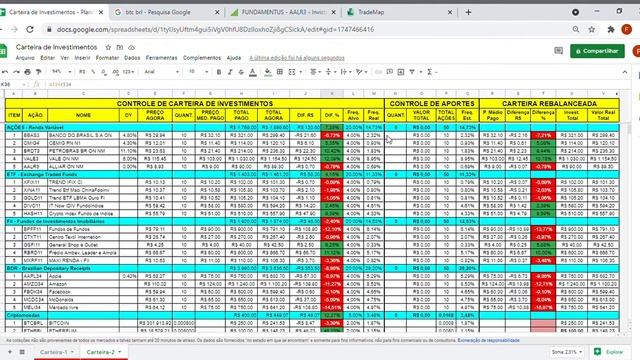Collapse the toolbar with the up chevron
This screenshot has width=640, height=360.
(624, 72)
